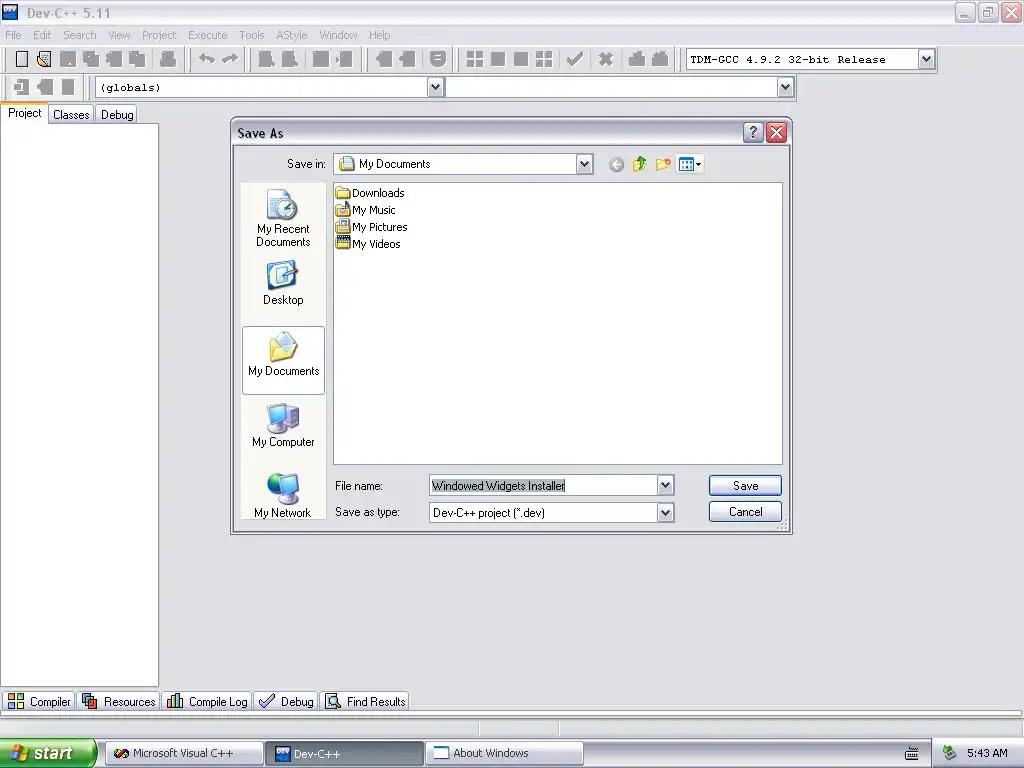1024x768 pixels.
Task: Click the Debug checkmark toolbar icon
Action: 575,59
